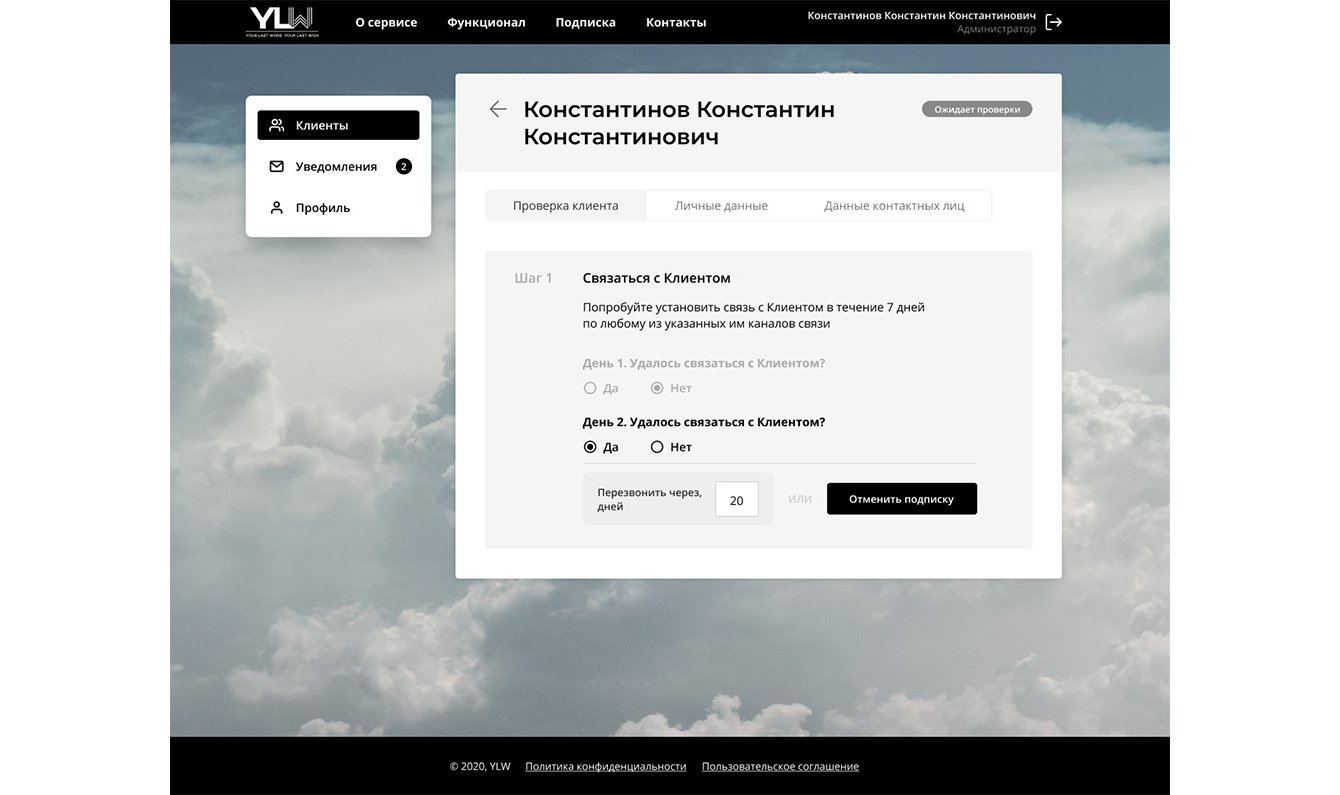Click the Связаться с Клиентом heading
The width and height of the screenshot is (1340, 795).
point(657,278)
